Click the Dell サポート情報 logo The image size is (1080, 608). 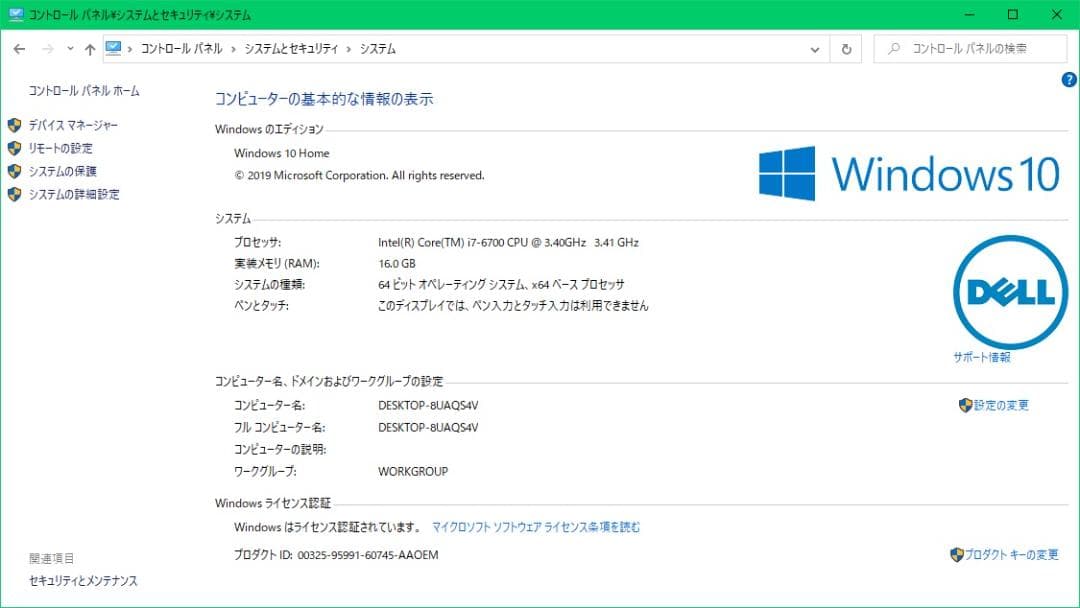(1009, 290)
